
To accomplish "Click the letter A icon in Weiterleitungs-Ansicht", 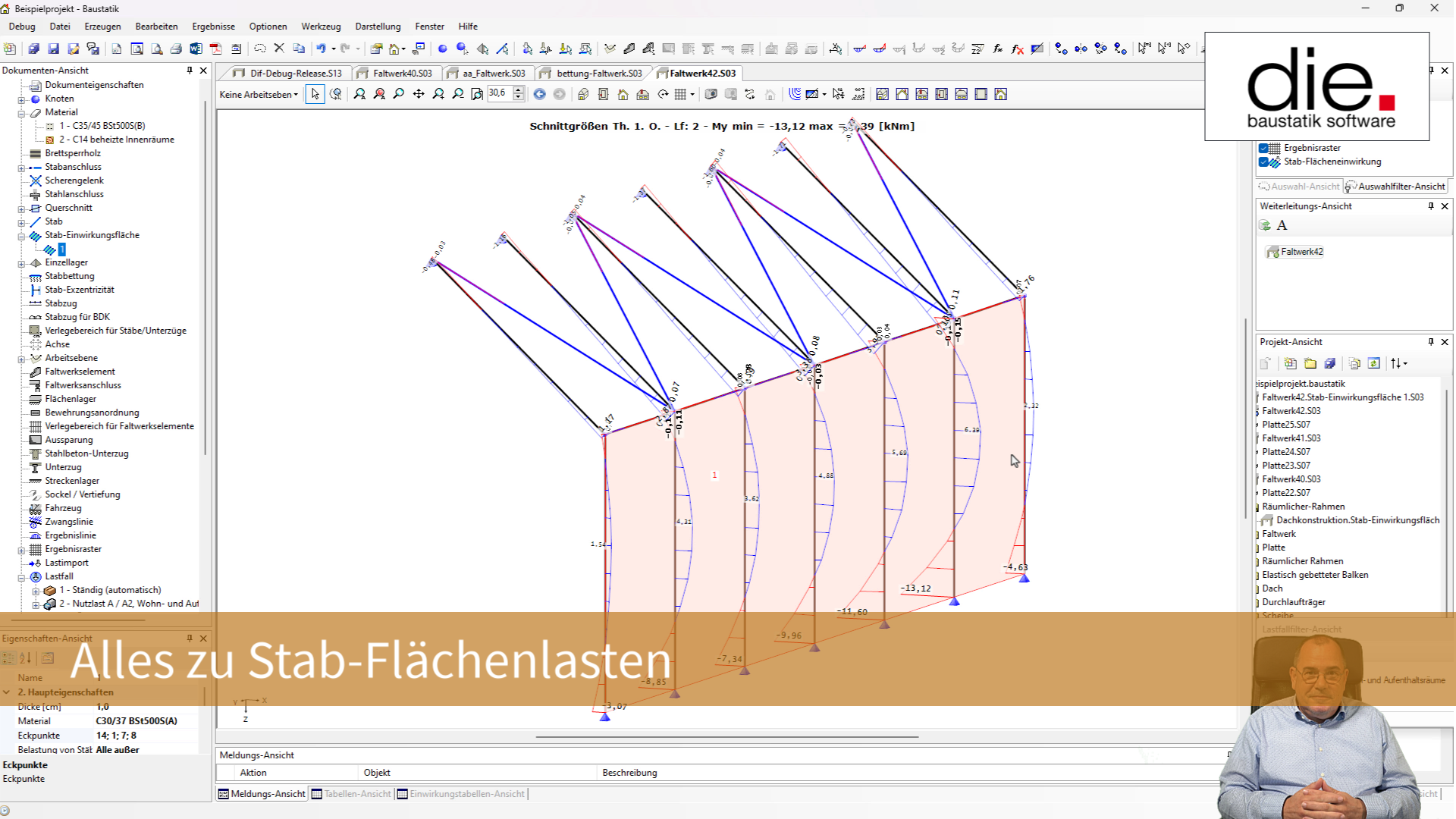I will pos(1282,225).
